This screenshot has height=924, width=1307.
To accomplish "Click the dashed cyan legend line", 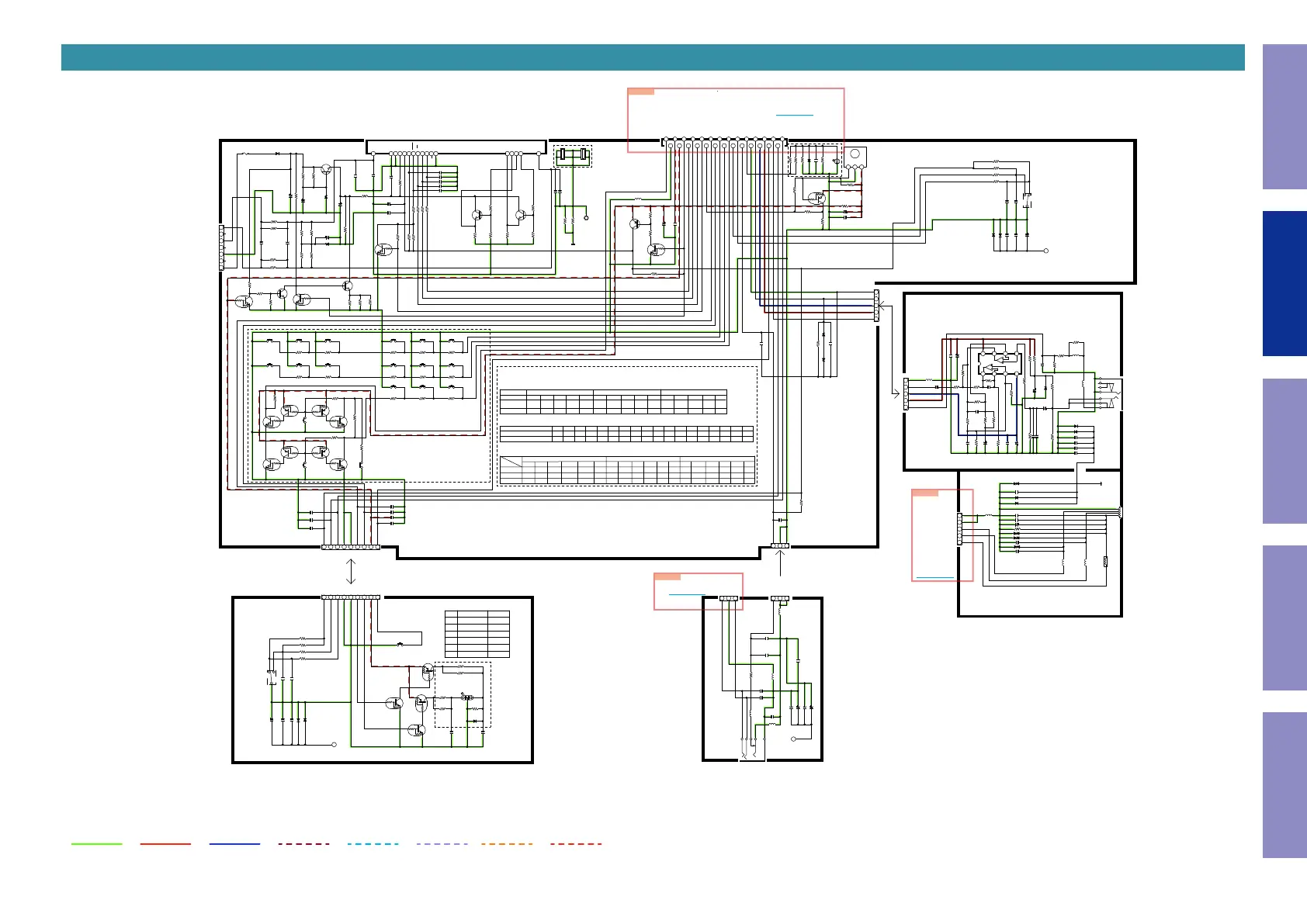I will [373, 844].
